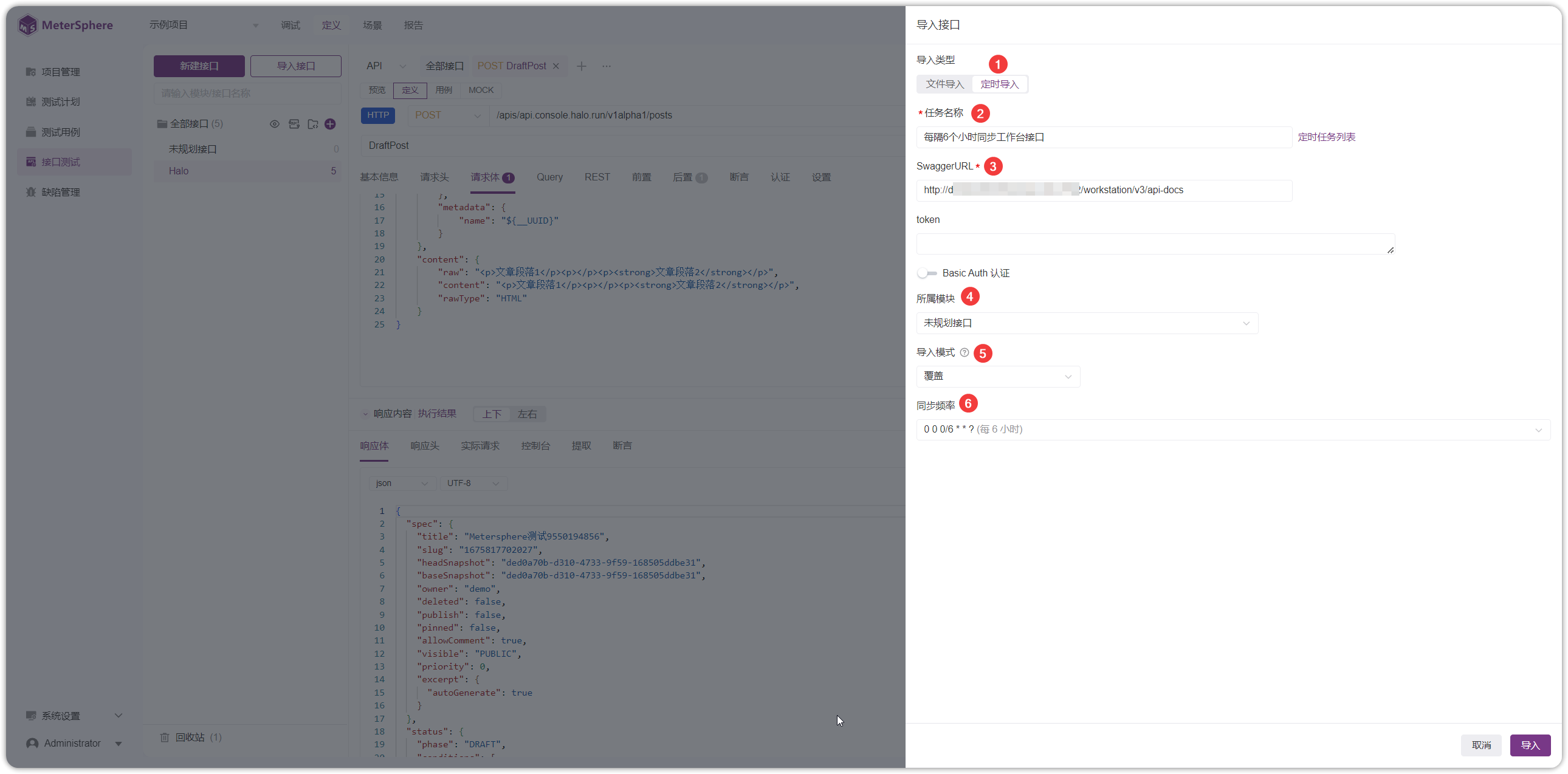
Task: Click the 回收站 trash icon
Action: pos(164,738)
